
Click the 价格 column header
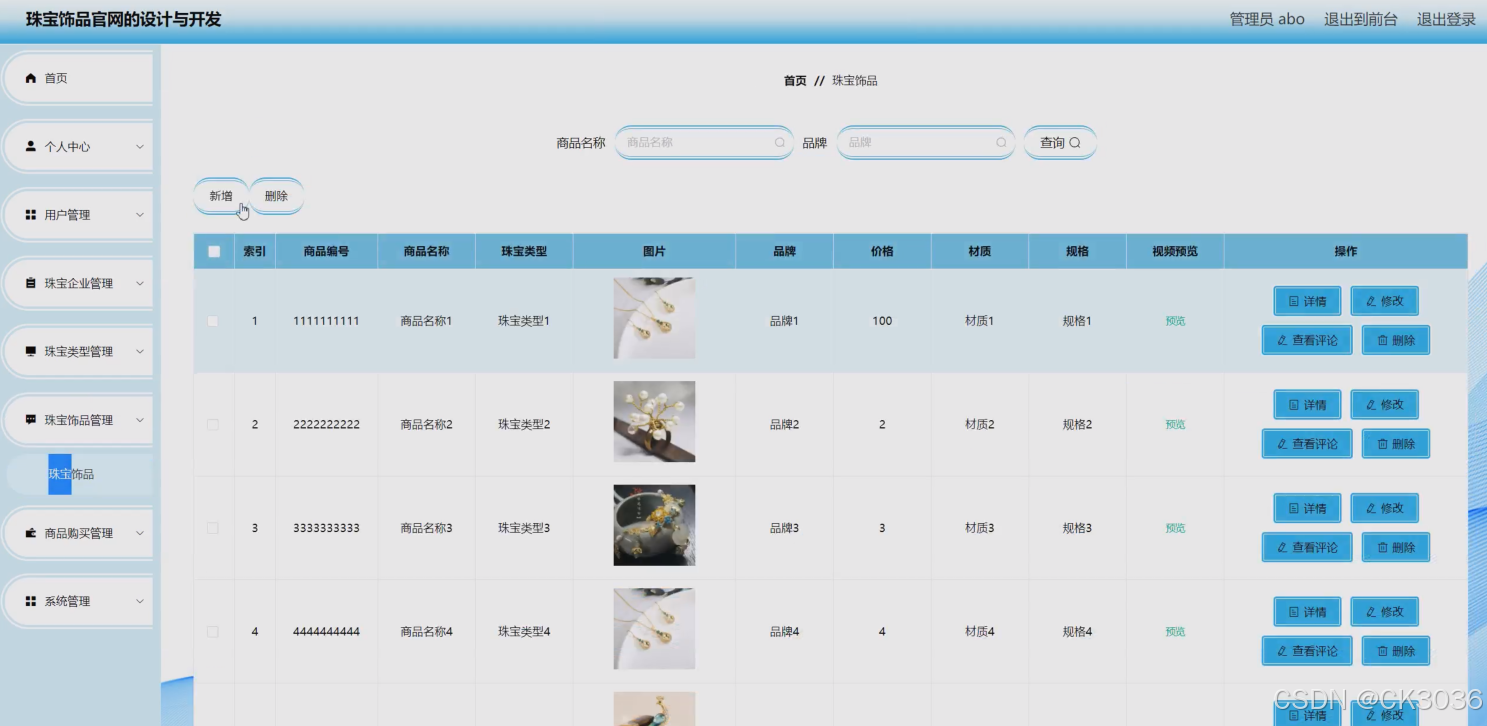point(882,252)
